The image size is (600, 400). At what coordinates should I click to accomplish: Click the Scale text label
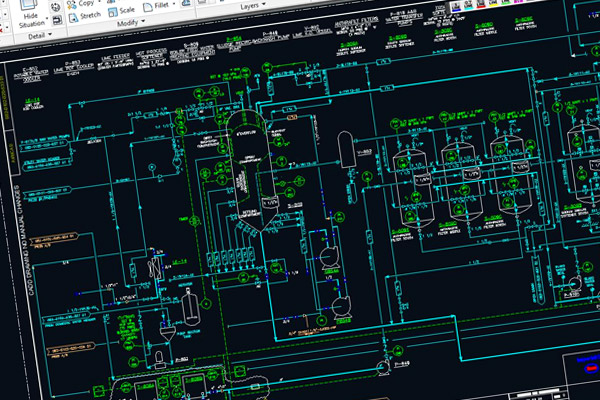click(x=127, y=10)
